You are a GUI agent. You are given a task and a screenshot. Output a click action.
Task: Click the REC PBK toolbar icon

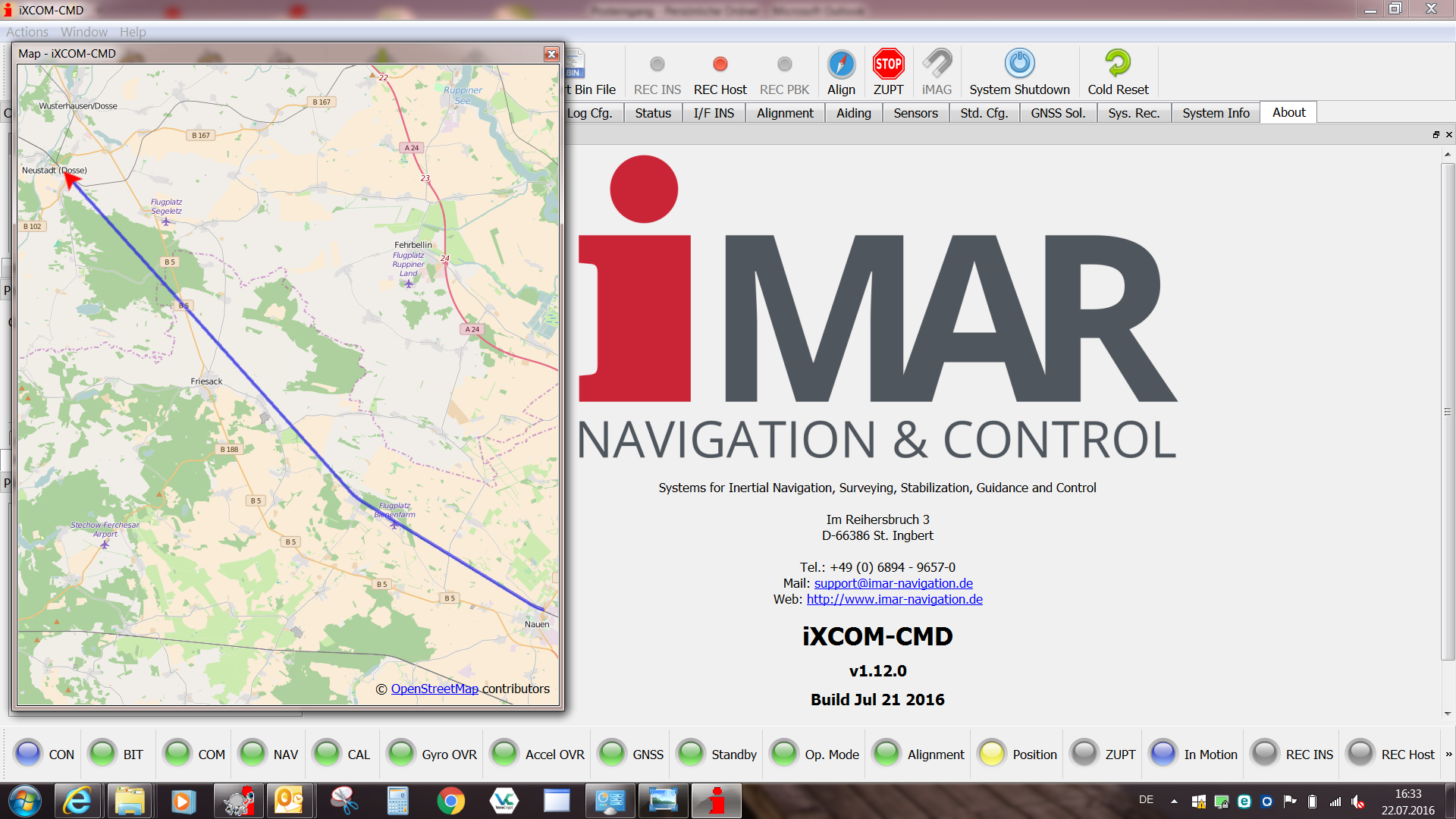pos(785,64)
